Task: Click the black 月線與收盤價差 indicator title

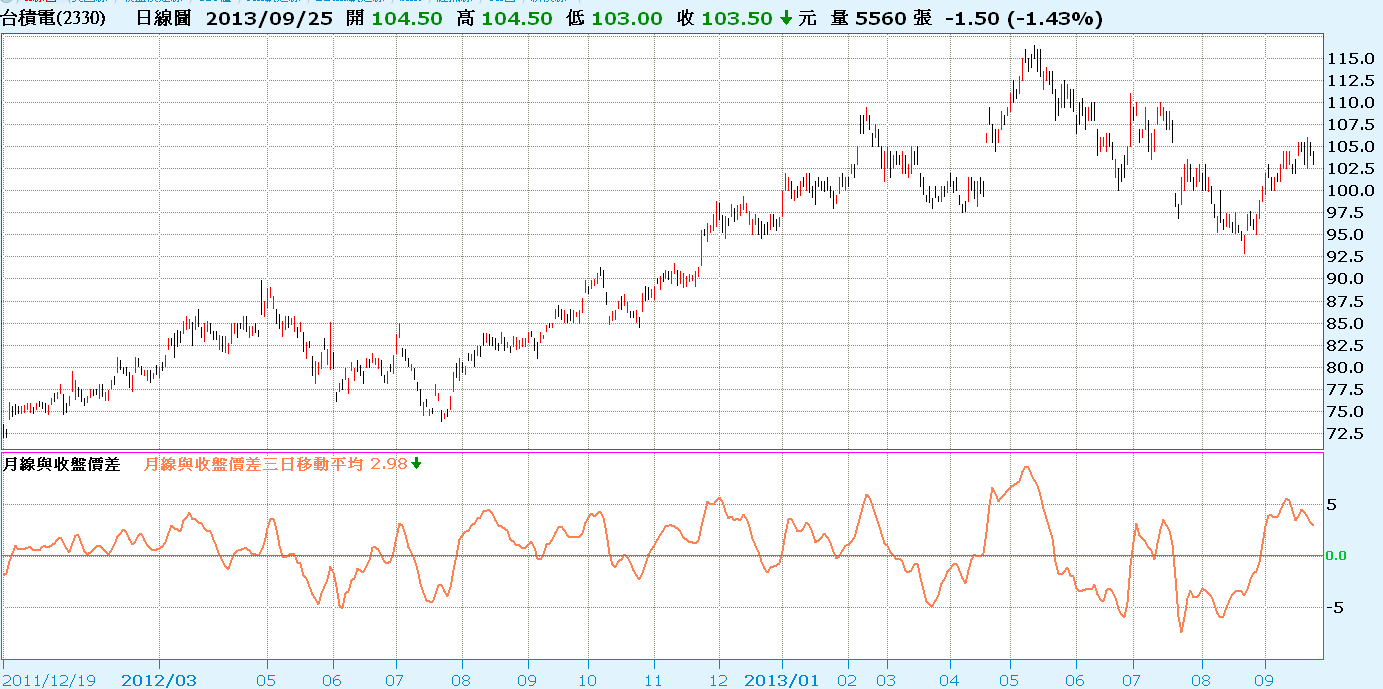Action: [x=62, y=464]
